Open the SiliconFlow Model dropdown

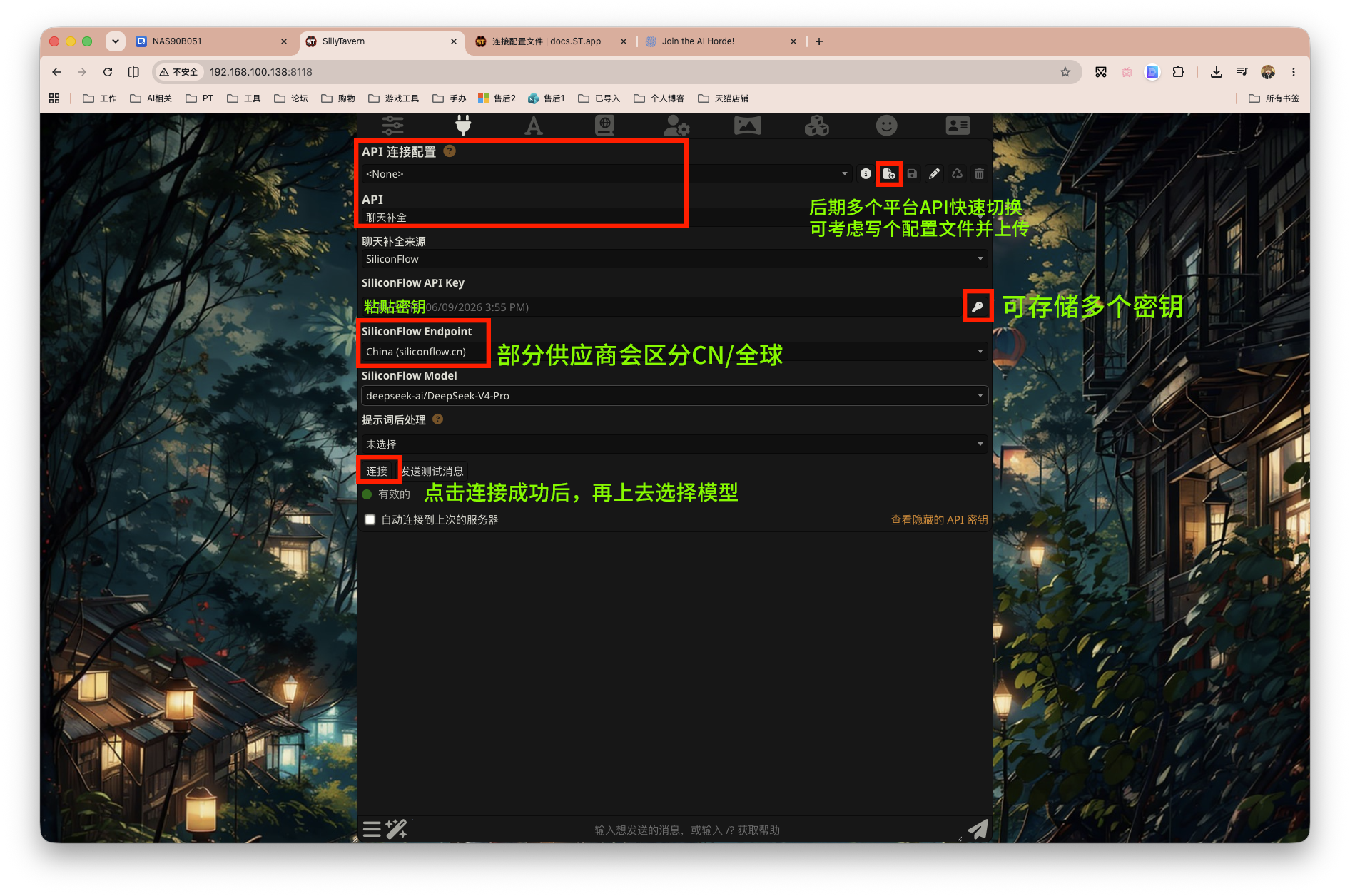(674, 395)
